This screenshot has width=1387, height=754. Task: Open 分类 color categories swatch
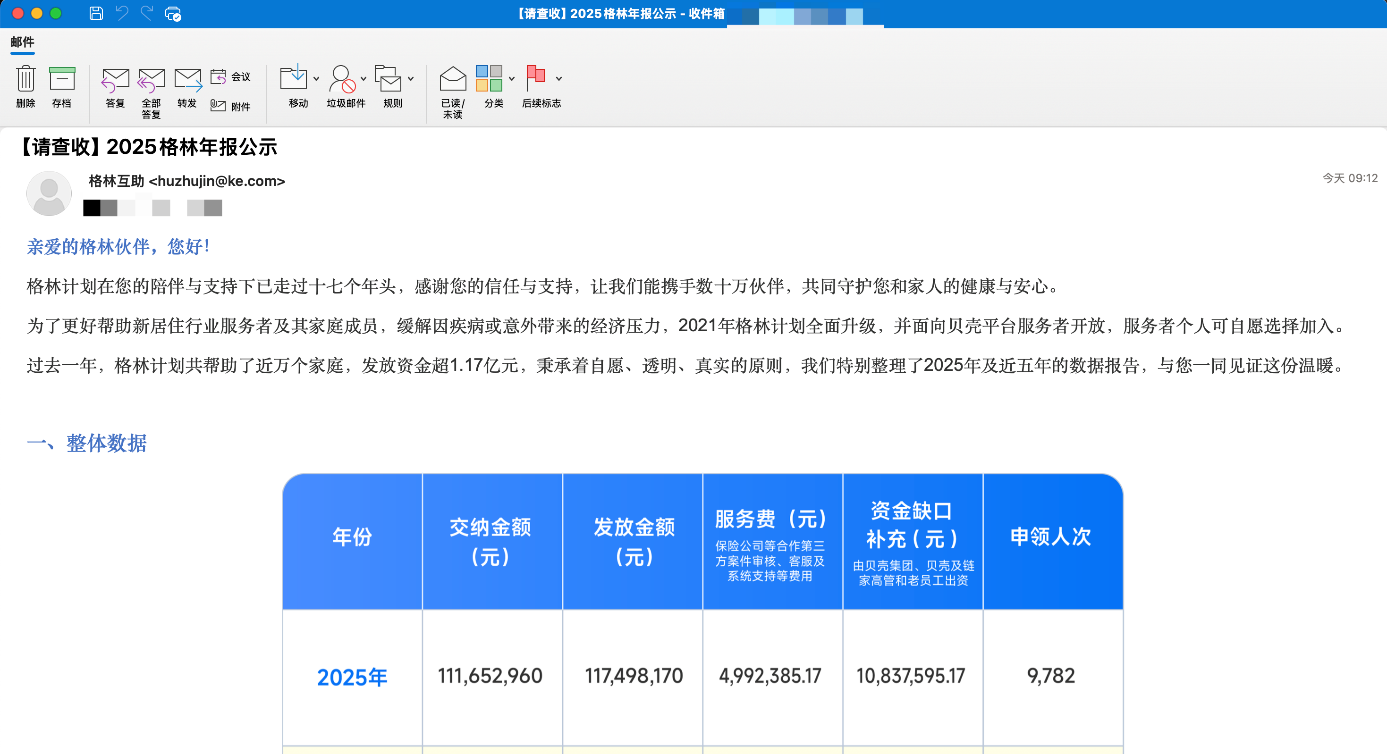(489, 78)
